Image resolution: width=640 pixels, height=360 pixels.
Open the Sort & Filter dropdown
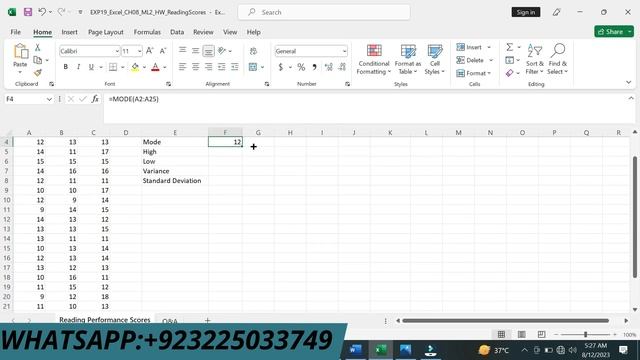[x=534, y=60]
